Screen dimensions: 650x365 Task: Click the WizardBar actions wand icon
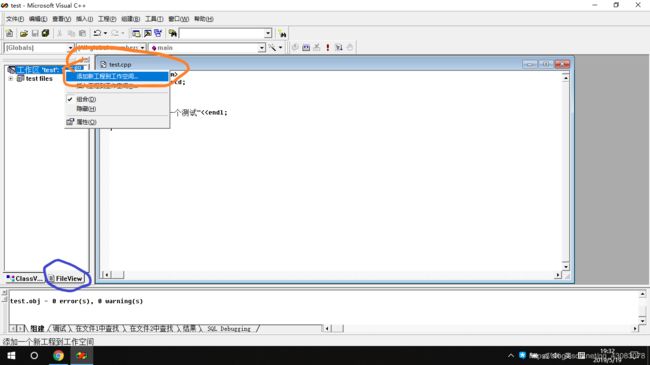click(x=272, y=48)
